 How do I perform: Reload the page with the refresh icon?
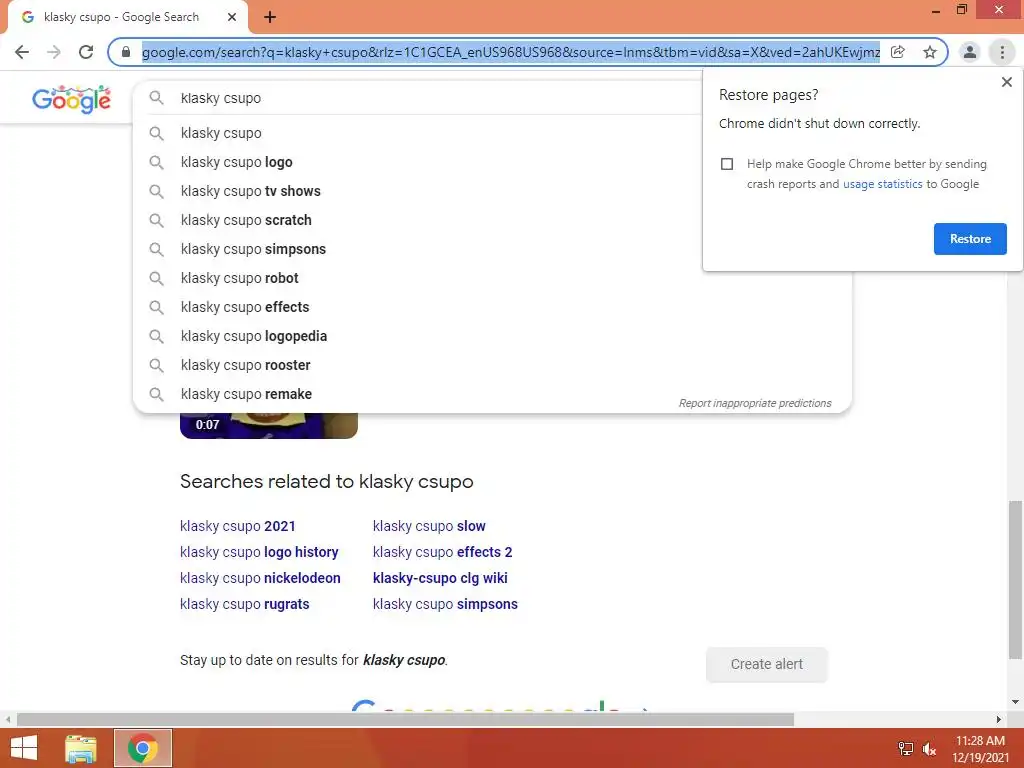[x=86, y=52]
